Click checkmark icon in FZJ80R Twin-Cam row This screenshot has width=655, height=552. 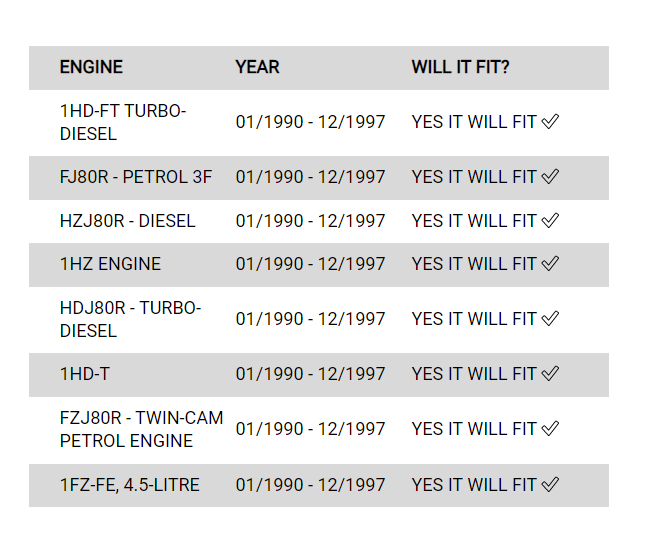pyautogui.click(x=550, y=429)
